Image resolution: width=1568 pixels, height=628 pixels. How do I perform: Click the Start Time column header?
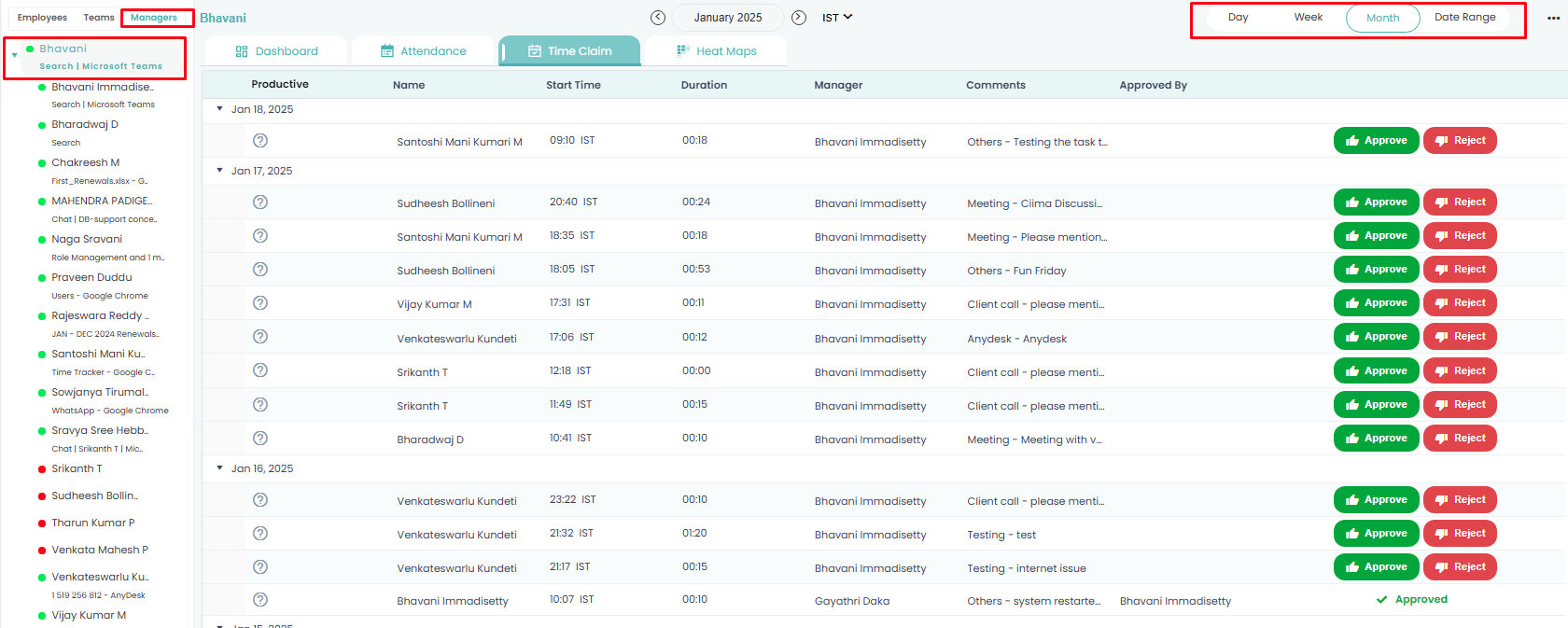[573, 85]
